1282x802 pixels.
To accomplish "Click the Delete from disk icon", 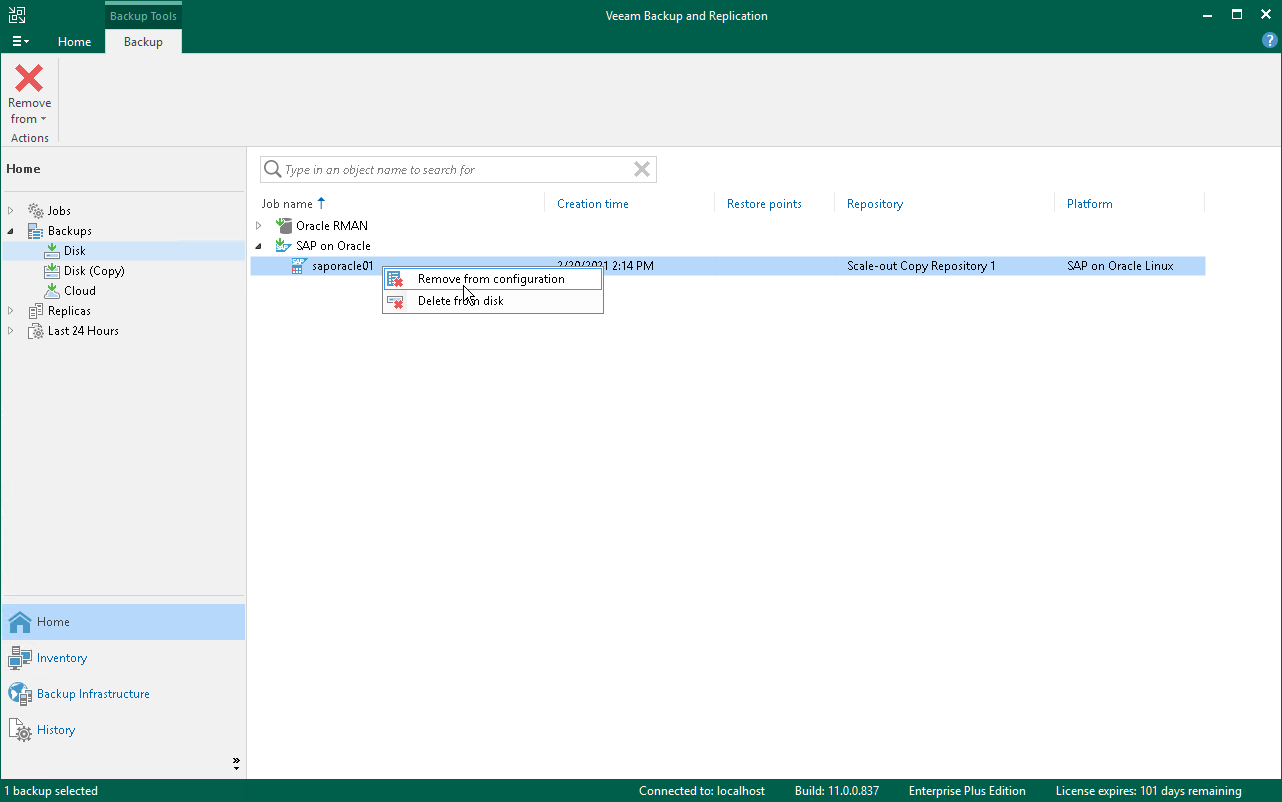I will point(396,301).
